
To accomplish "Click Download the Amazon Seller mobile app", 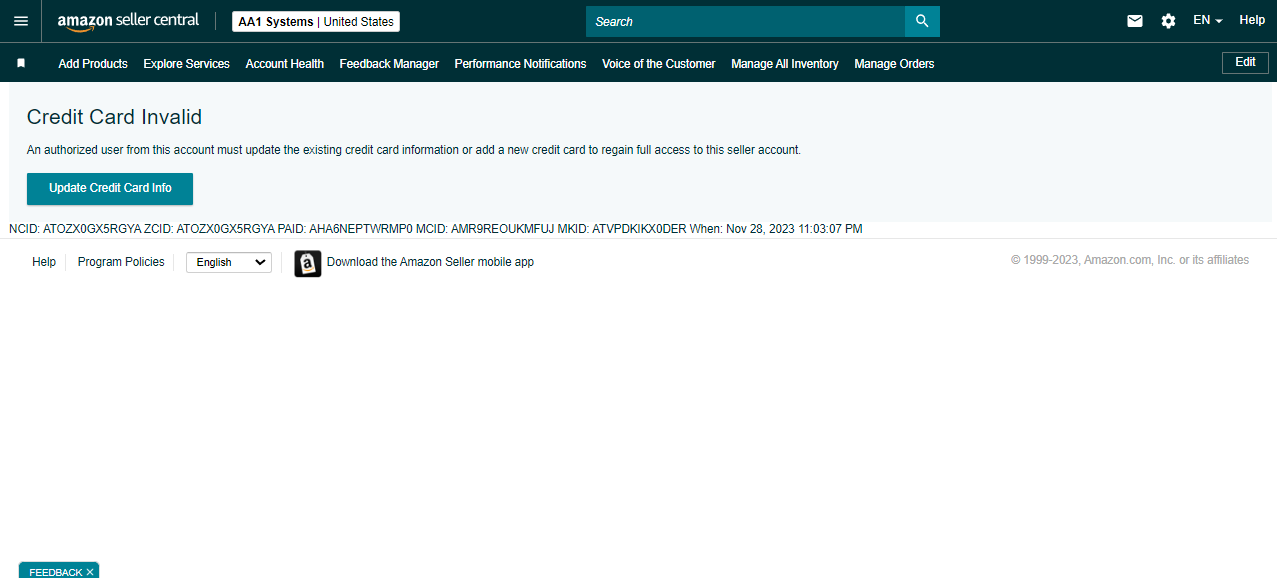I will pyautogui.click(x=430, y=262).
